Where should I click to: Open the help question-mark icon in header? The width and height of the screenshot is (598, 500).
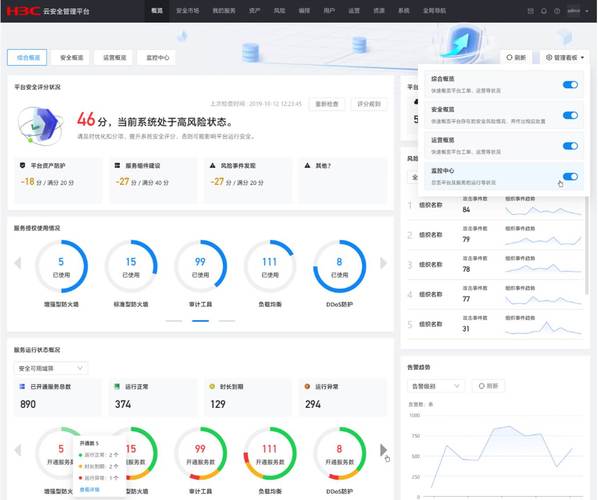tap(557, 11)
